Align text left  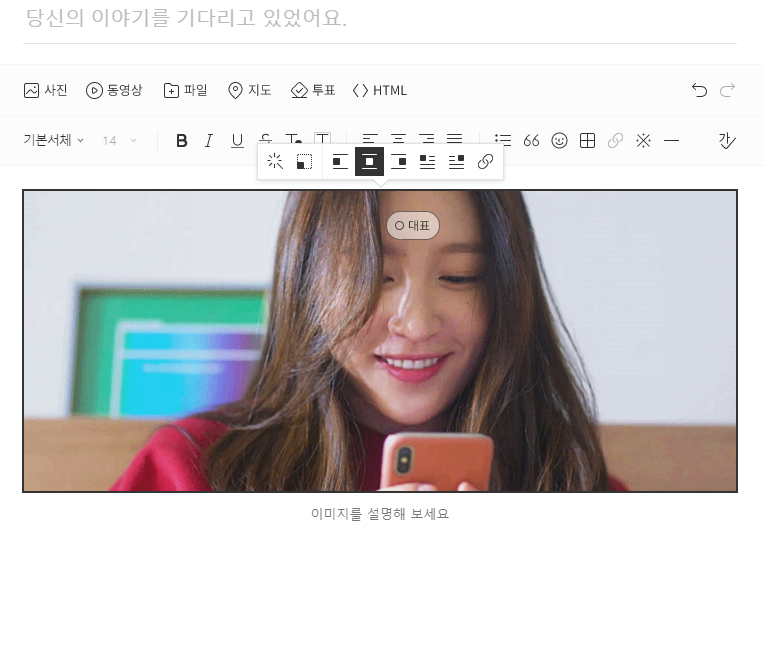[370, 138]
